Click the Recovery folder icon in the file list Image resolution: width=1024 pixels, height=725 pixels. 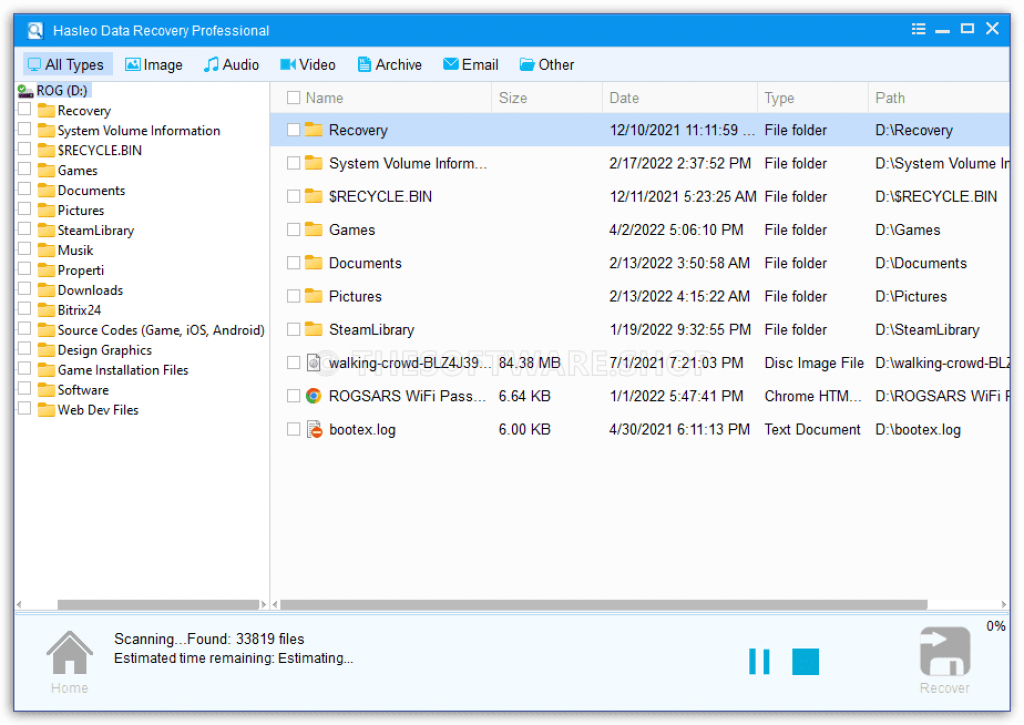click(x=313, y=129)
